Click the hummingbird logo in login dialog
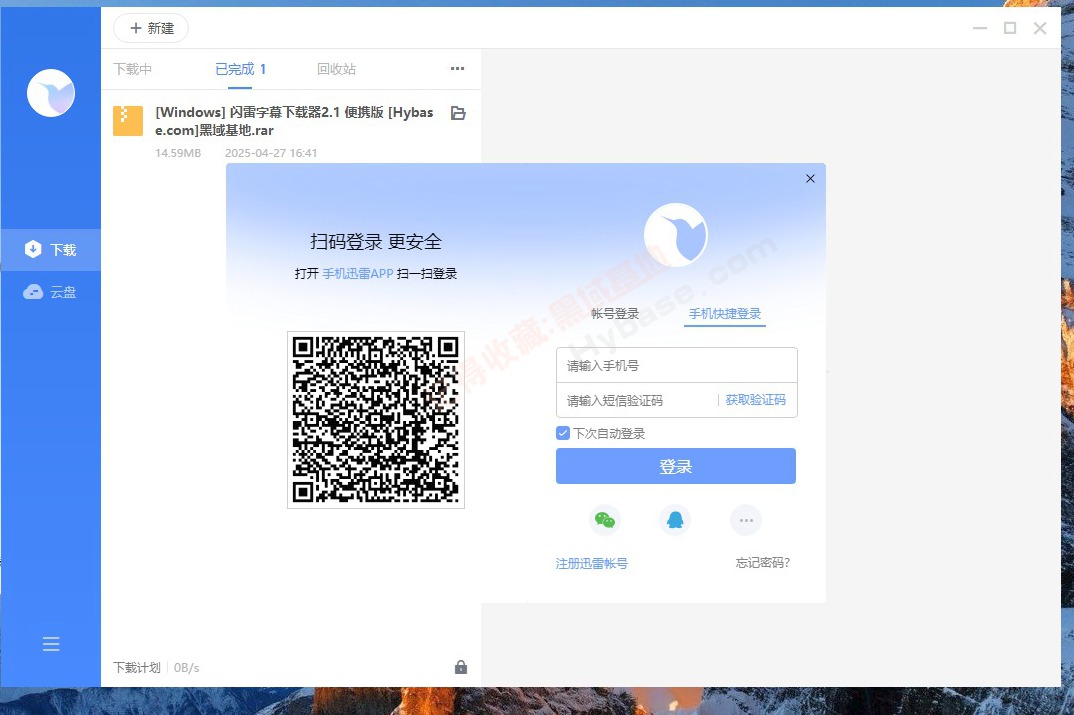1074x715 pixels. [675, 235]
